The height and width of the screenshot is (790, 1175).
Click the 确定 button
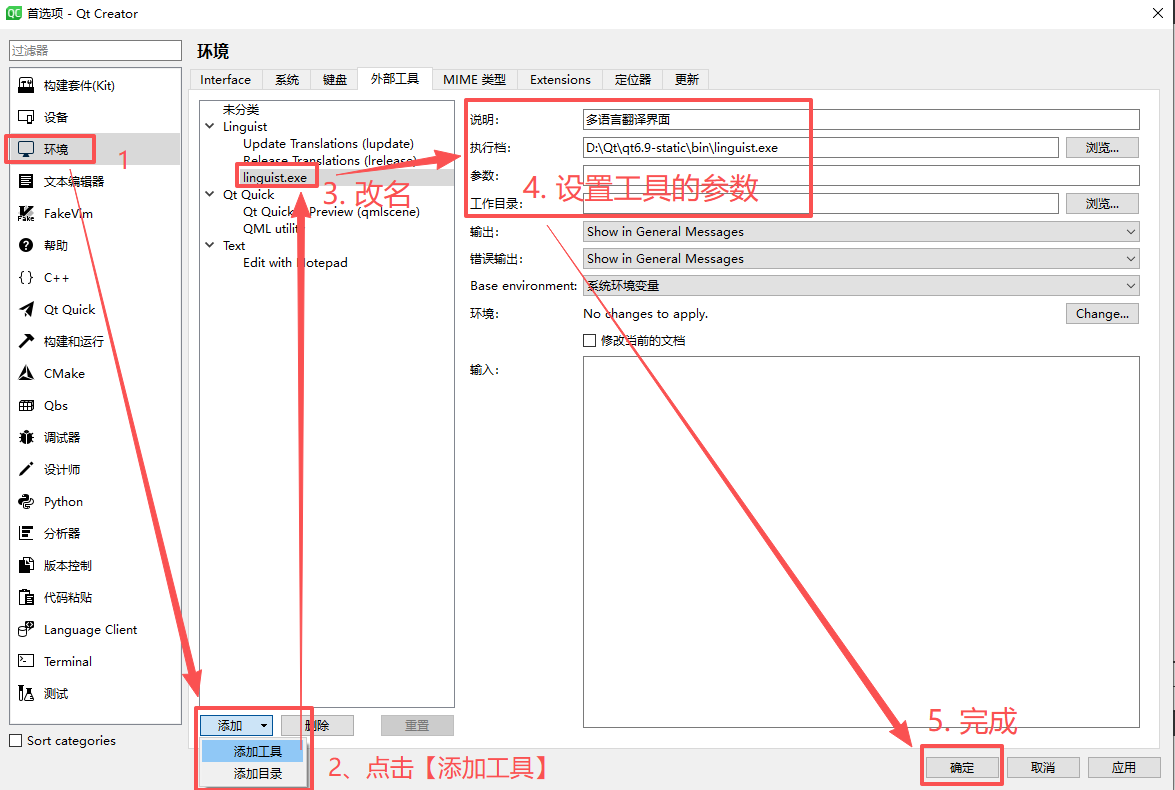coord(962,768)
